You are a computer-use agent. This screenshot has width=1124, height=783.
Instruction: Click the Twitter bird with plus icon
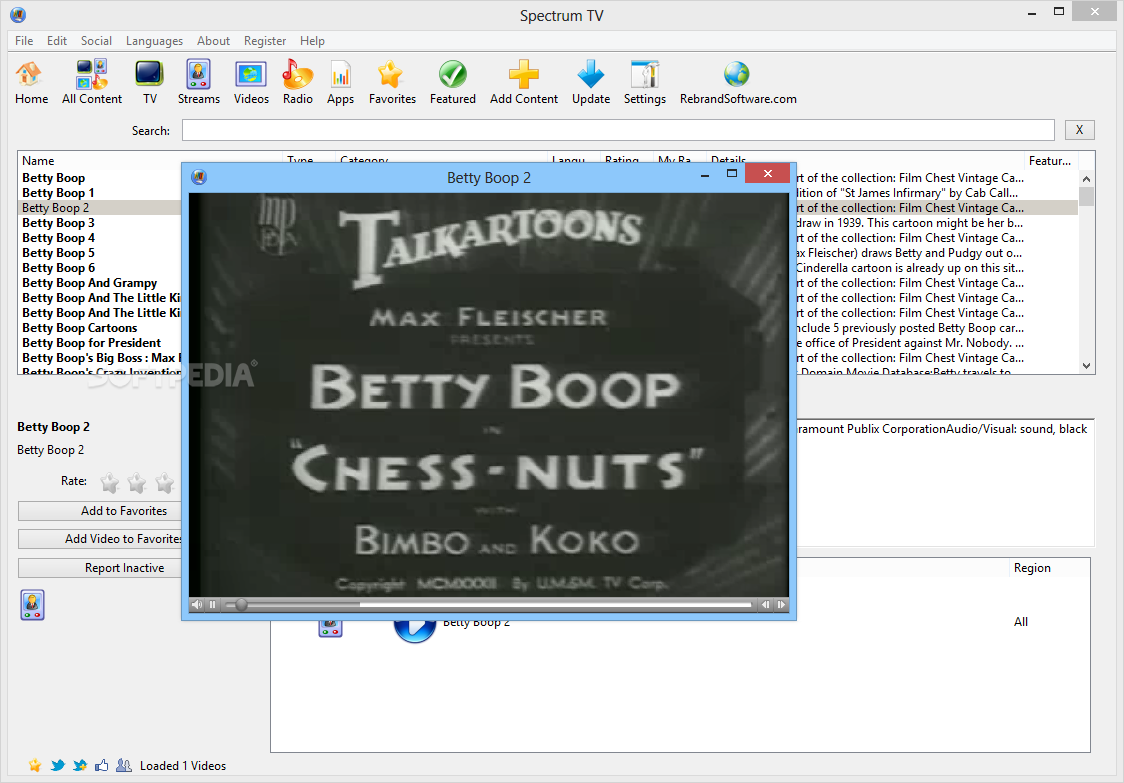click(x=80, y=766)
